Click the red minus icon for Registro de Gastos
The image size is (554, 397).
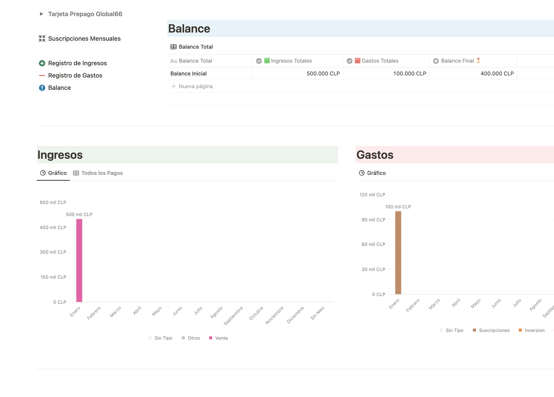(x=42, y=76)
